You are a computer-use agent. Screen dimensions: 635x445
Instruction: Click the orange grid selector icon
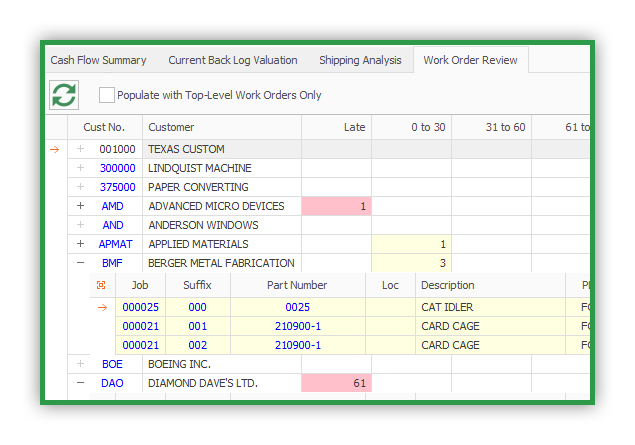[x=101, y=285]
